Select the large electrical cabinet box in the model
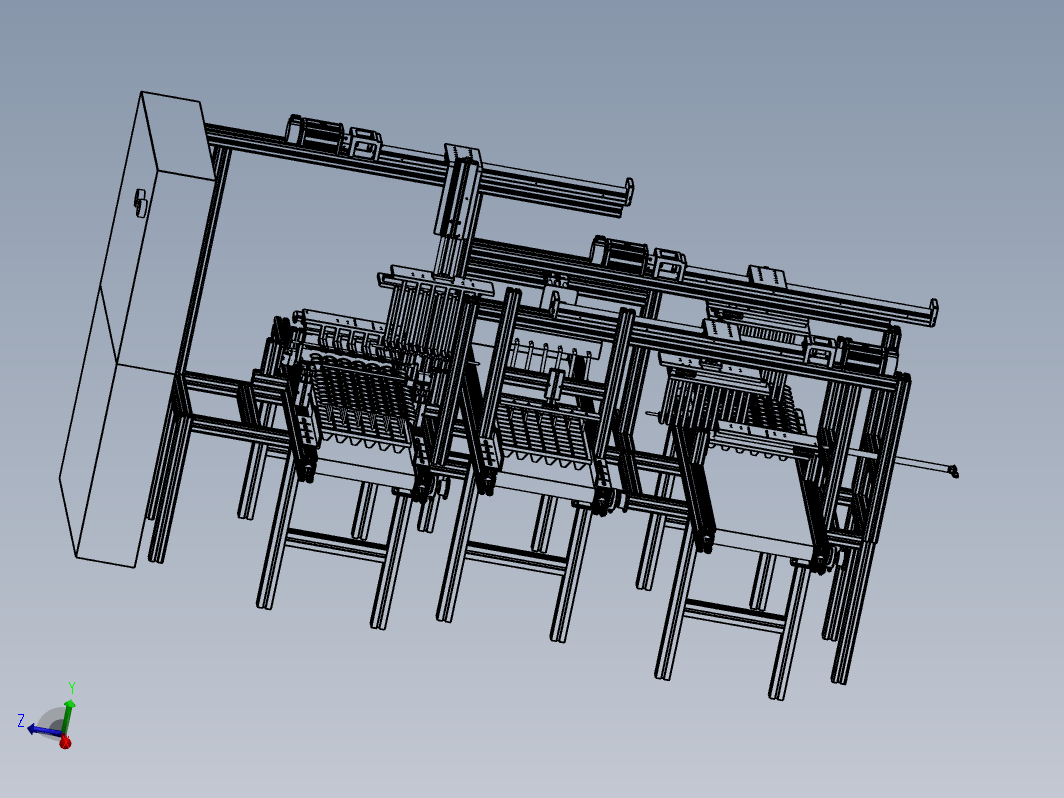 [x=136, y=329]
